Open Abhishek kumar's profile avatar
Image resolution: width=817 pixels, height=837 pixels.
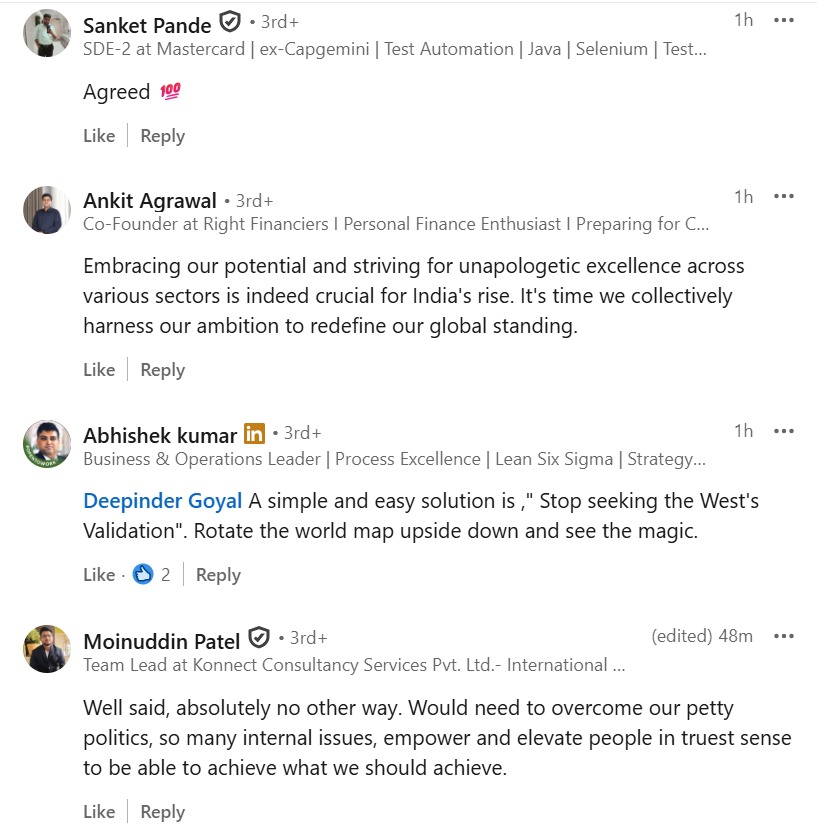tap(47, 444)
